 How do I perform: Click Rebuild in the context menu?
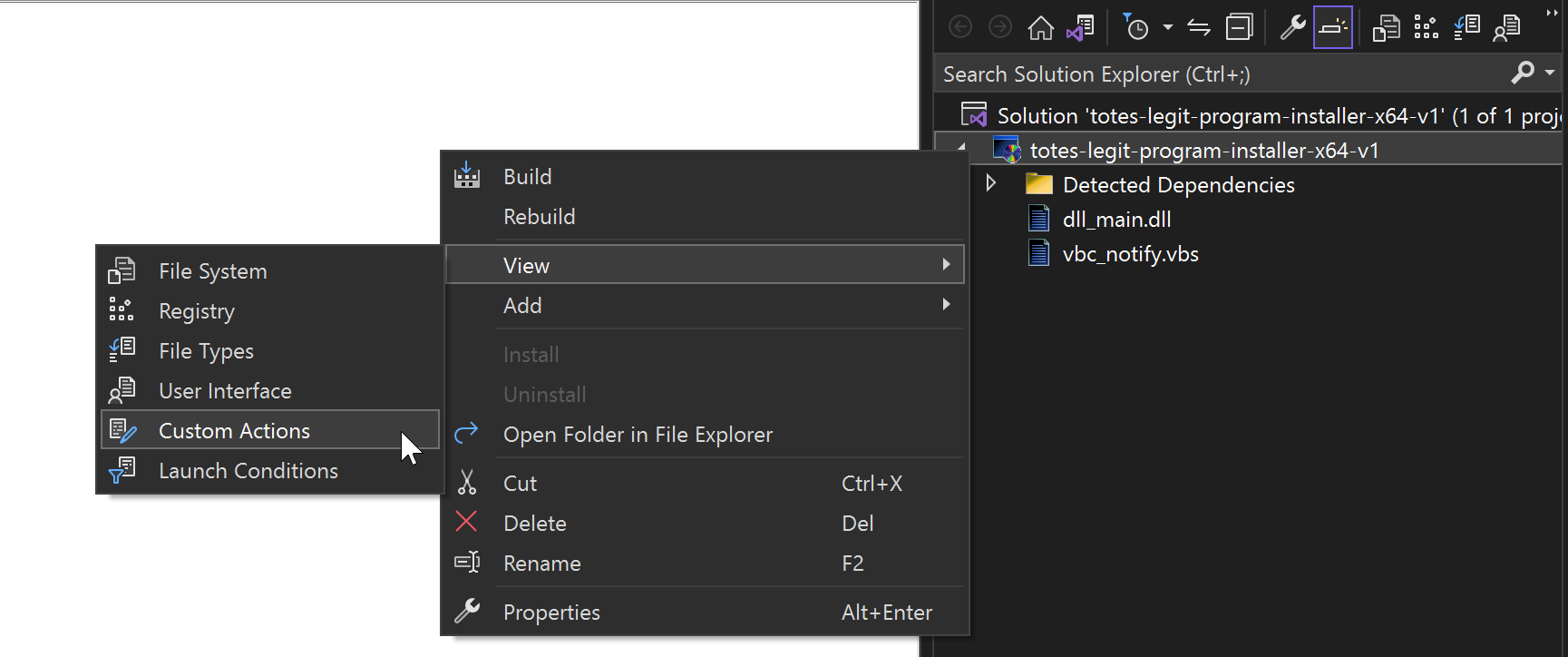[x=539, y=217]
